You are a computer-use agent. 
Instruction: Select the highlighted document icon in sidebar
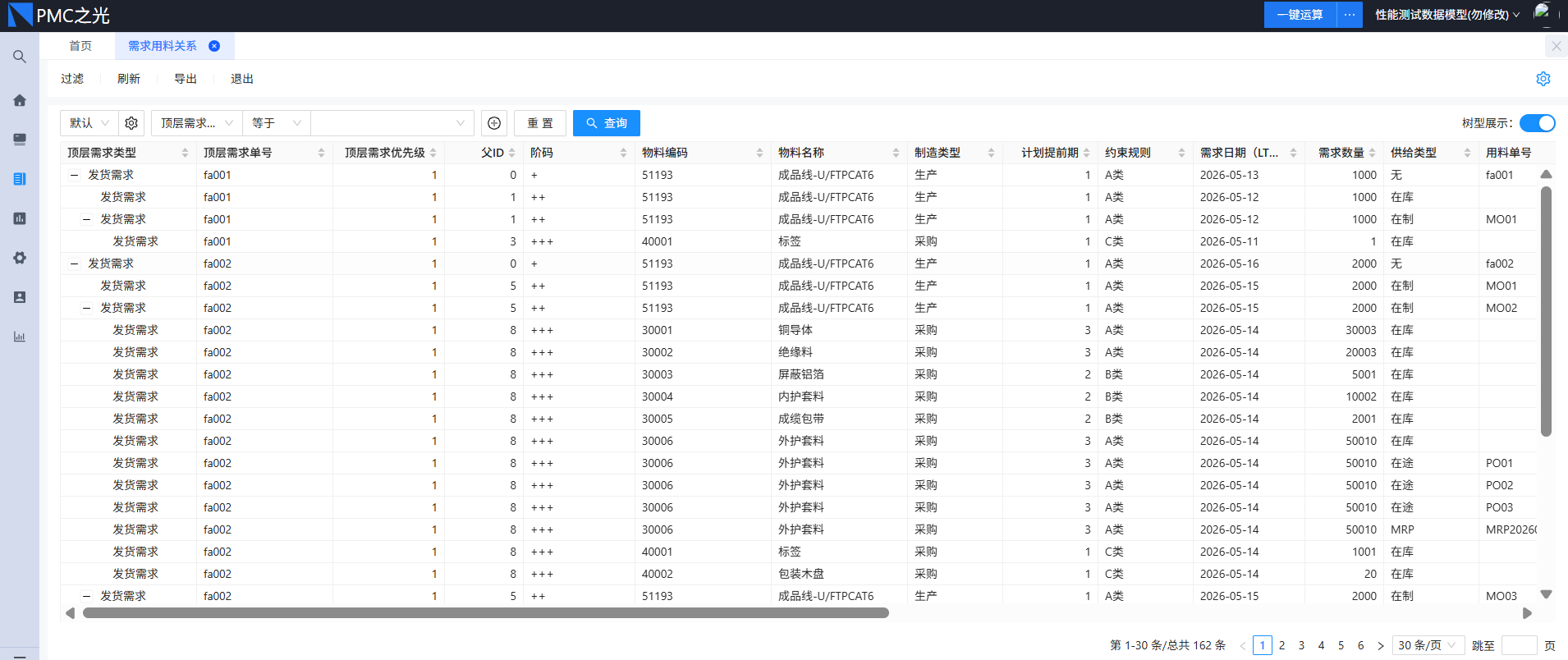click(20, 179)
